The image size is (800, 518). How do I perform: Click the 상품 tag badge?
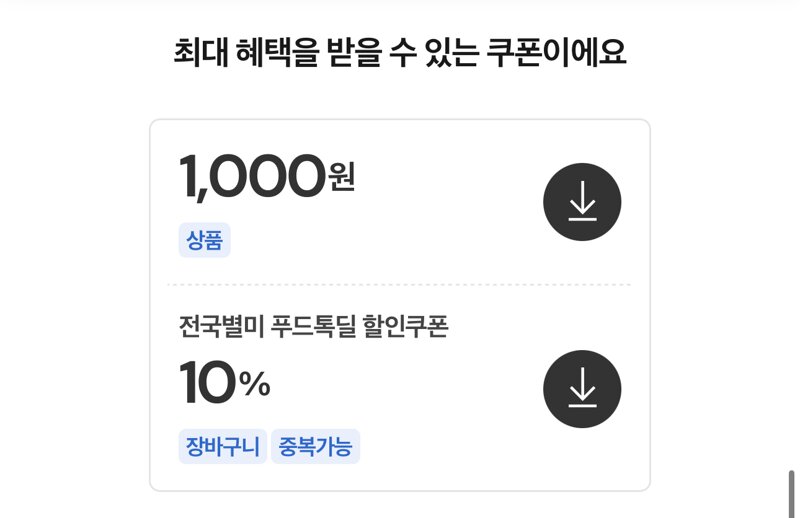[205, 240]
